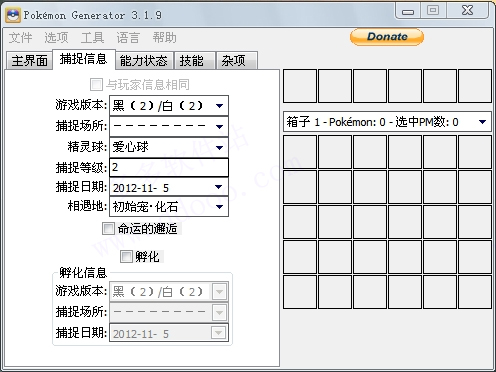The image size is (496, 372).
Task: Tick the 孵化 checkbox
Action: 126,256
